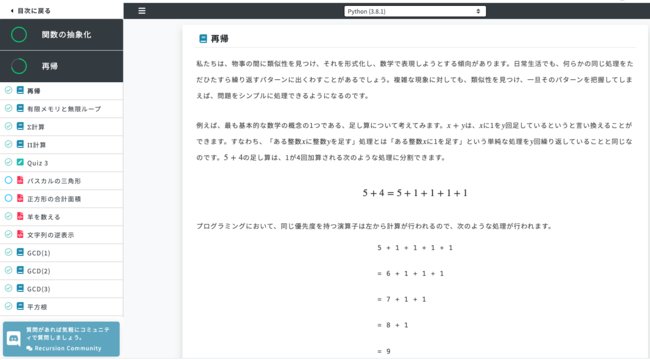Collapse the 再帰 section header
The width and height of the screenshot is (650, 360).
tap(61, 66)
